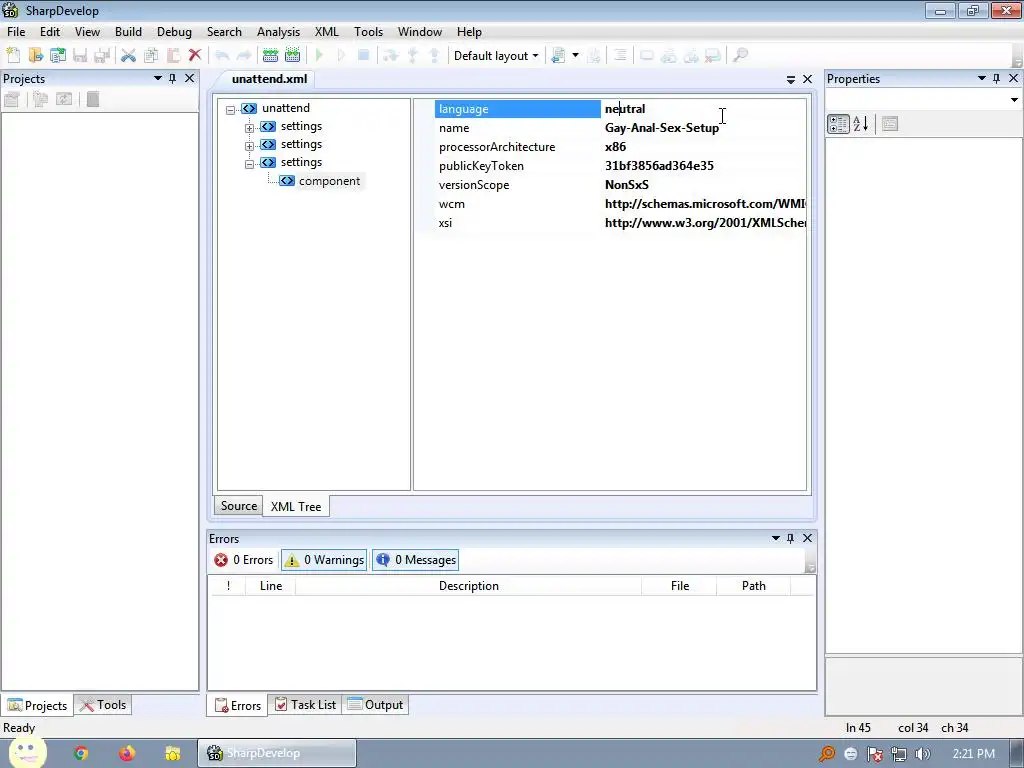Start debugging with the green Run icon
Viewport: 1024px width, 768px height.
coord(319,56)
